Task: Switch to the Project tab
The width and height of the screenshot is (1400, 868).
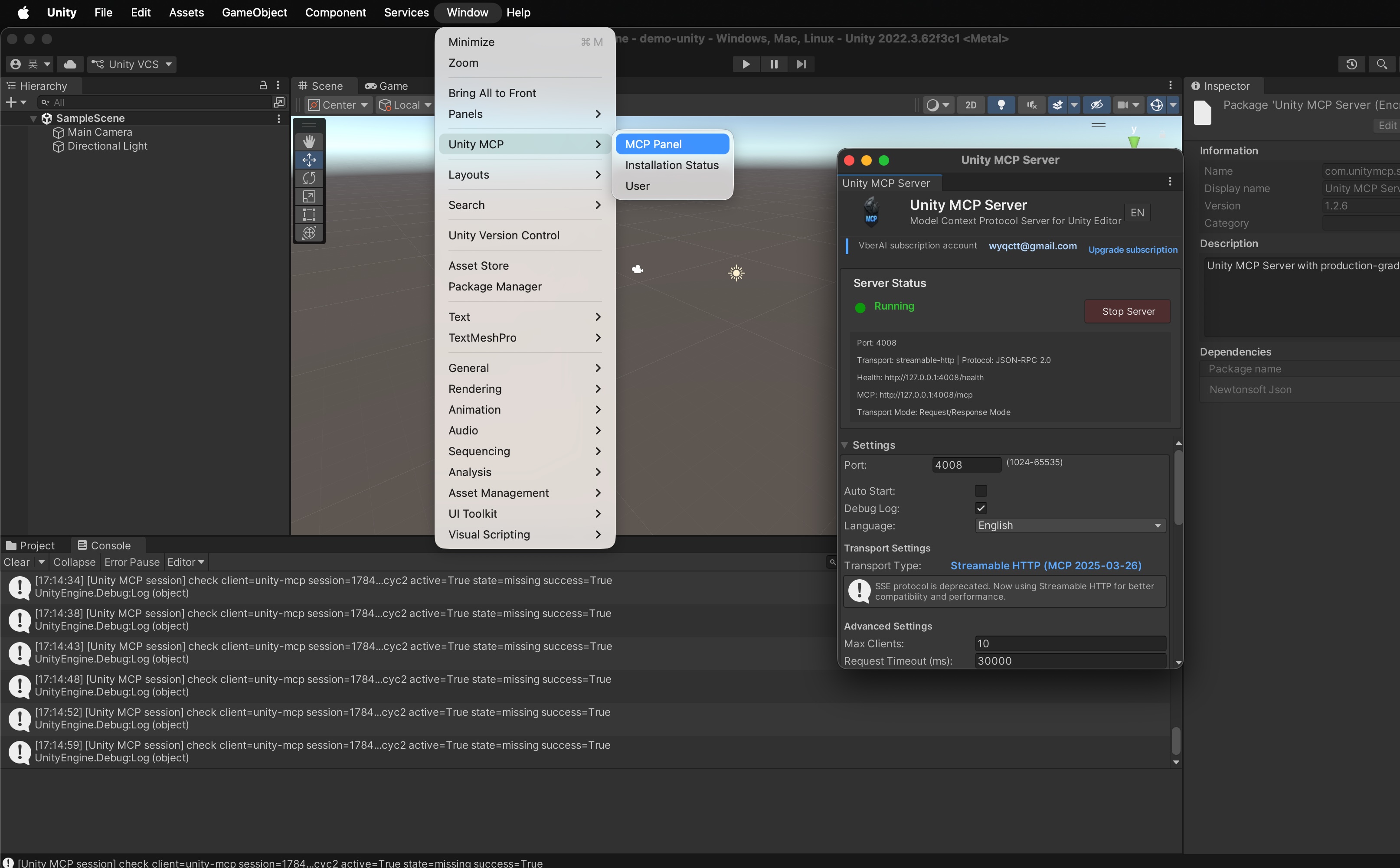Action: [30, 545]
